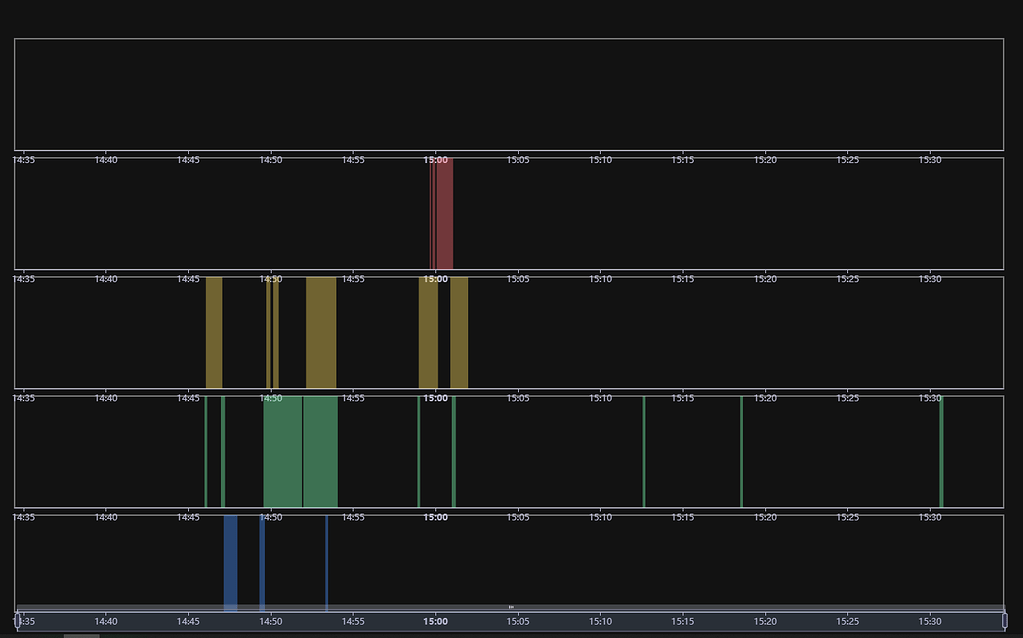Image resolution: width=1023 pixels, height=638 pixels.
Task: Select the green bar around 15:14
Action: pos(741,450)
